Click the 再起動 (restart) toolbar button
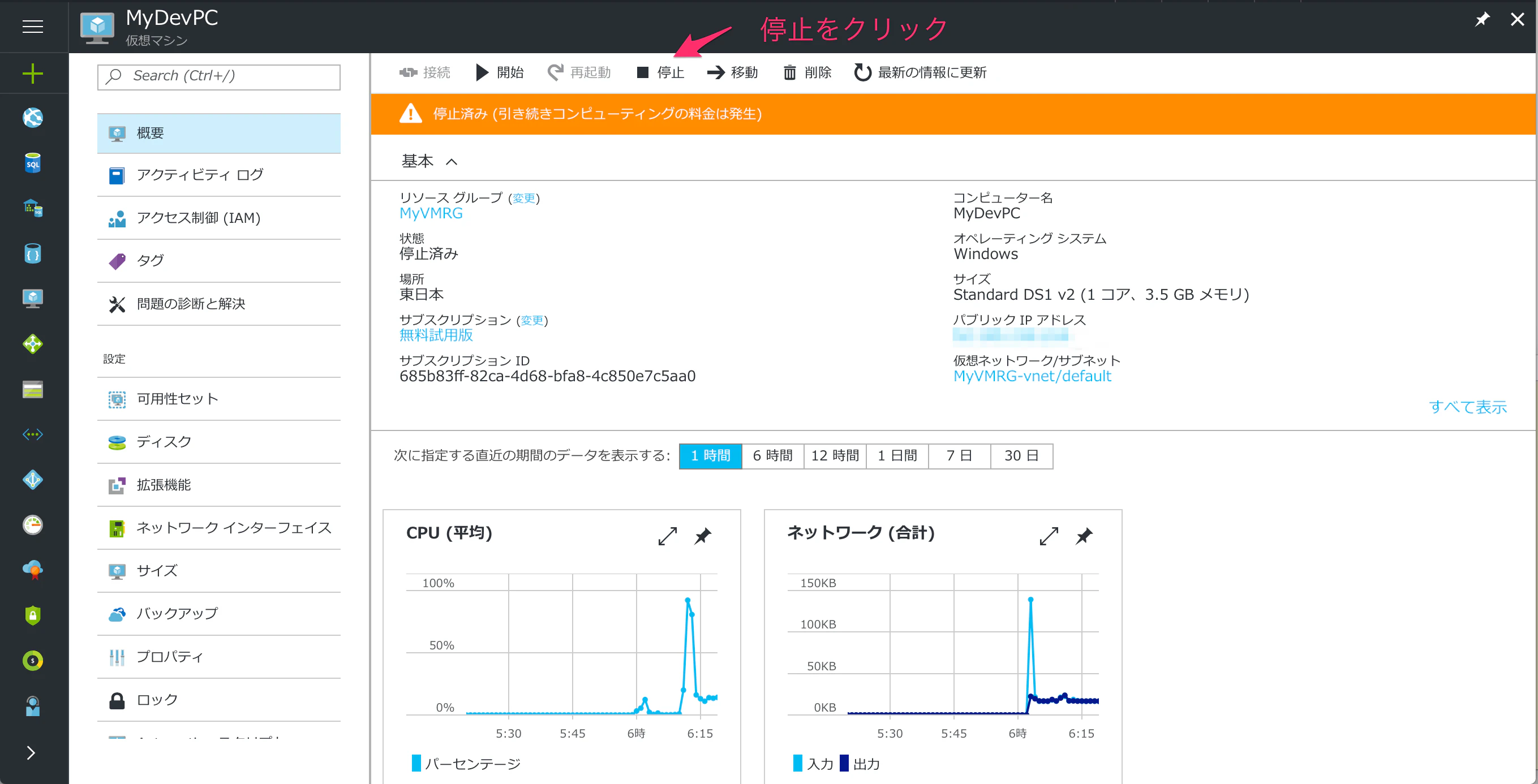Viewport: 1538px width, 784px height. point(579,73)
